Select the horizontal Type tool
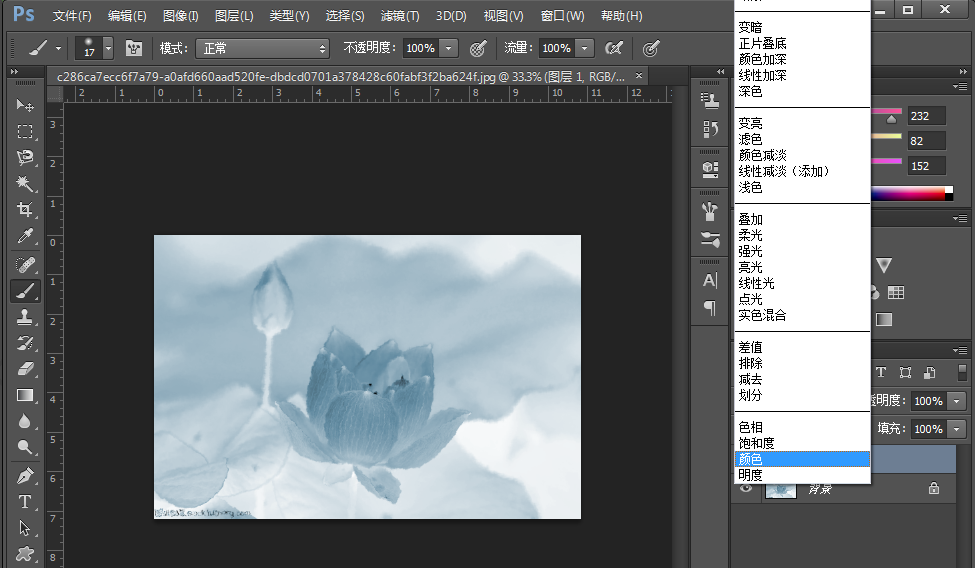The width and height of the screenshot is (975, 568). click(x=25, y=501)
